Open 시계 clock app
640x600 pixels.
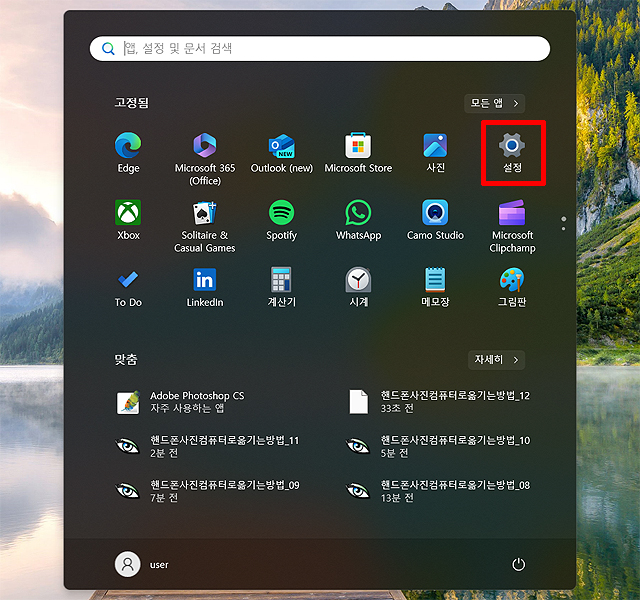(x=358, y=287)
